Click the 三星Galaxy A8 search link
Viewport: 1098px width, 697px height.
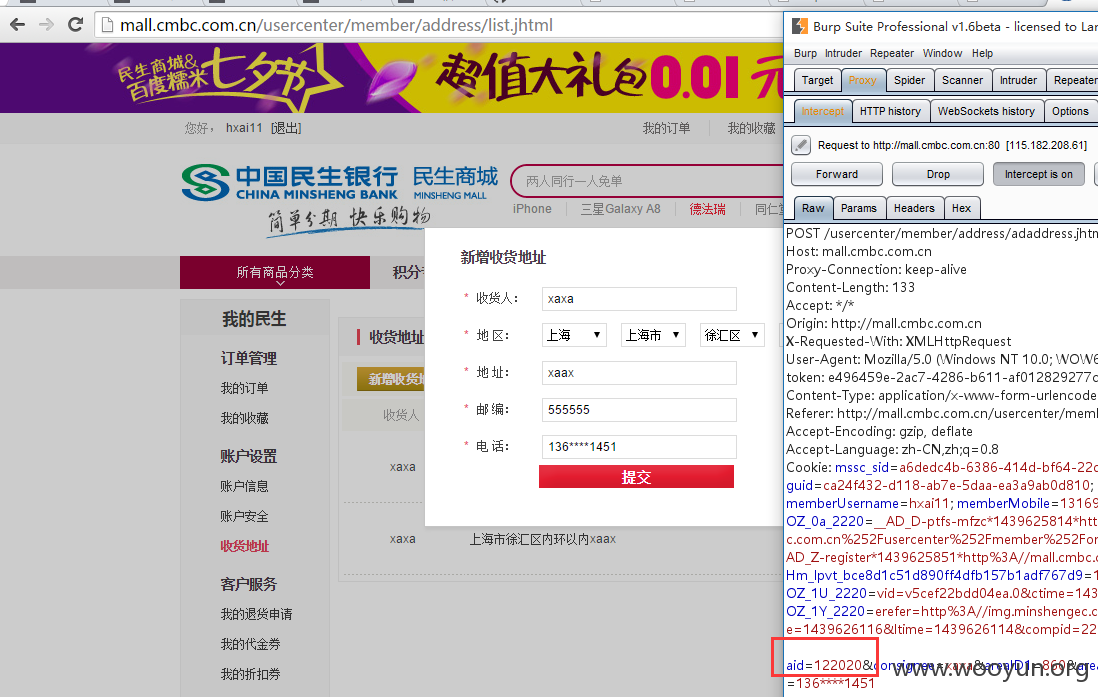(620, 209)
